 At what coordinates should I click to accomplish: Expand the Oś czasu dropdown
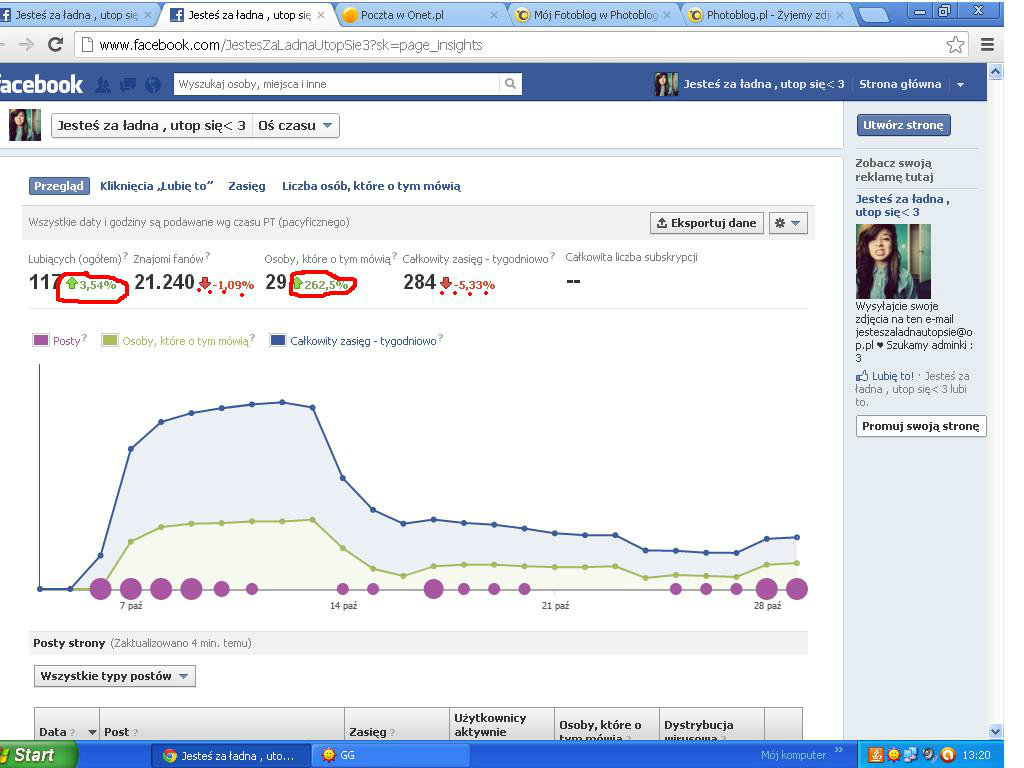296,125
